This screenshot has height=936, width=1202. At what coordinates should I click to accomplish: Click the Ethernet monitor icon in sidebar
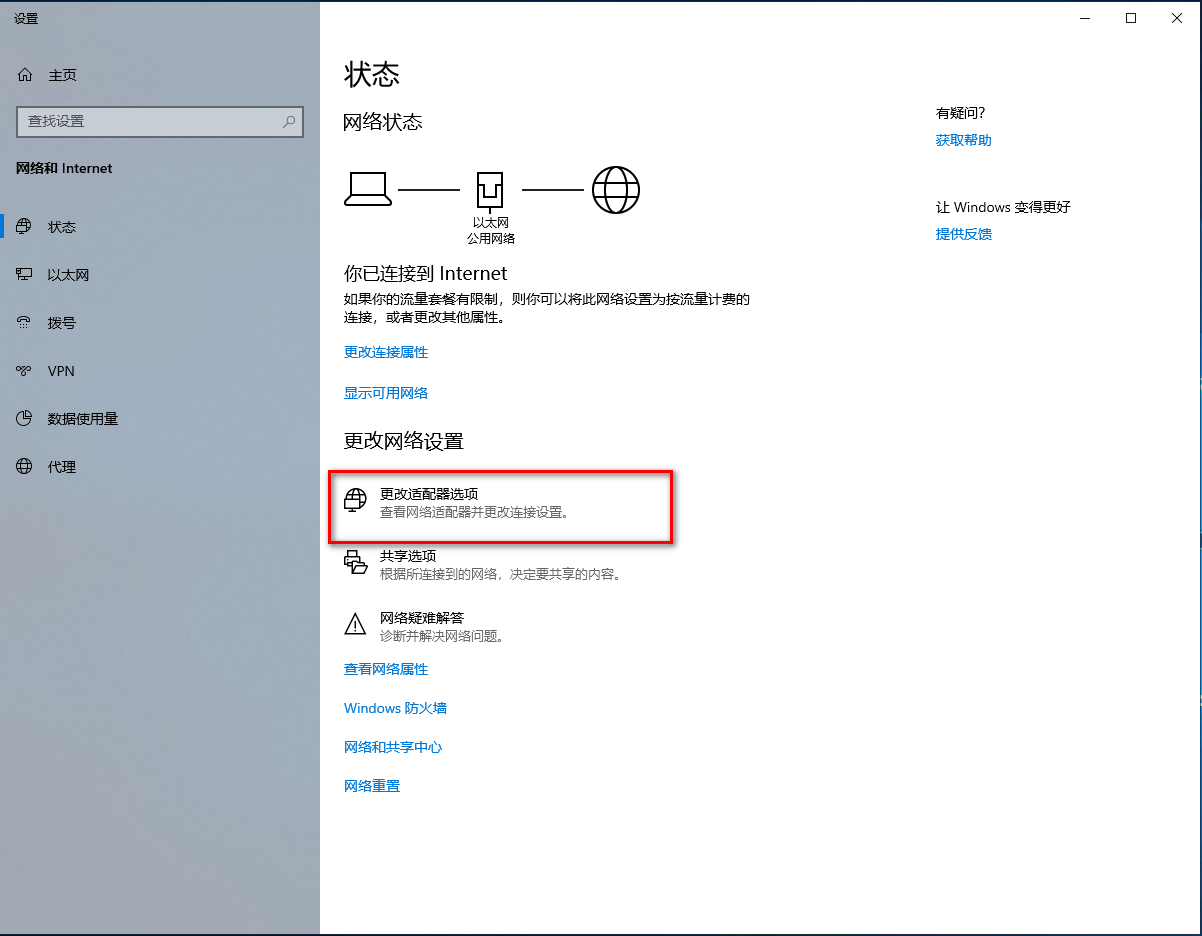(25, 275)
